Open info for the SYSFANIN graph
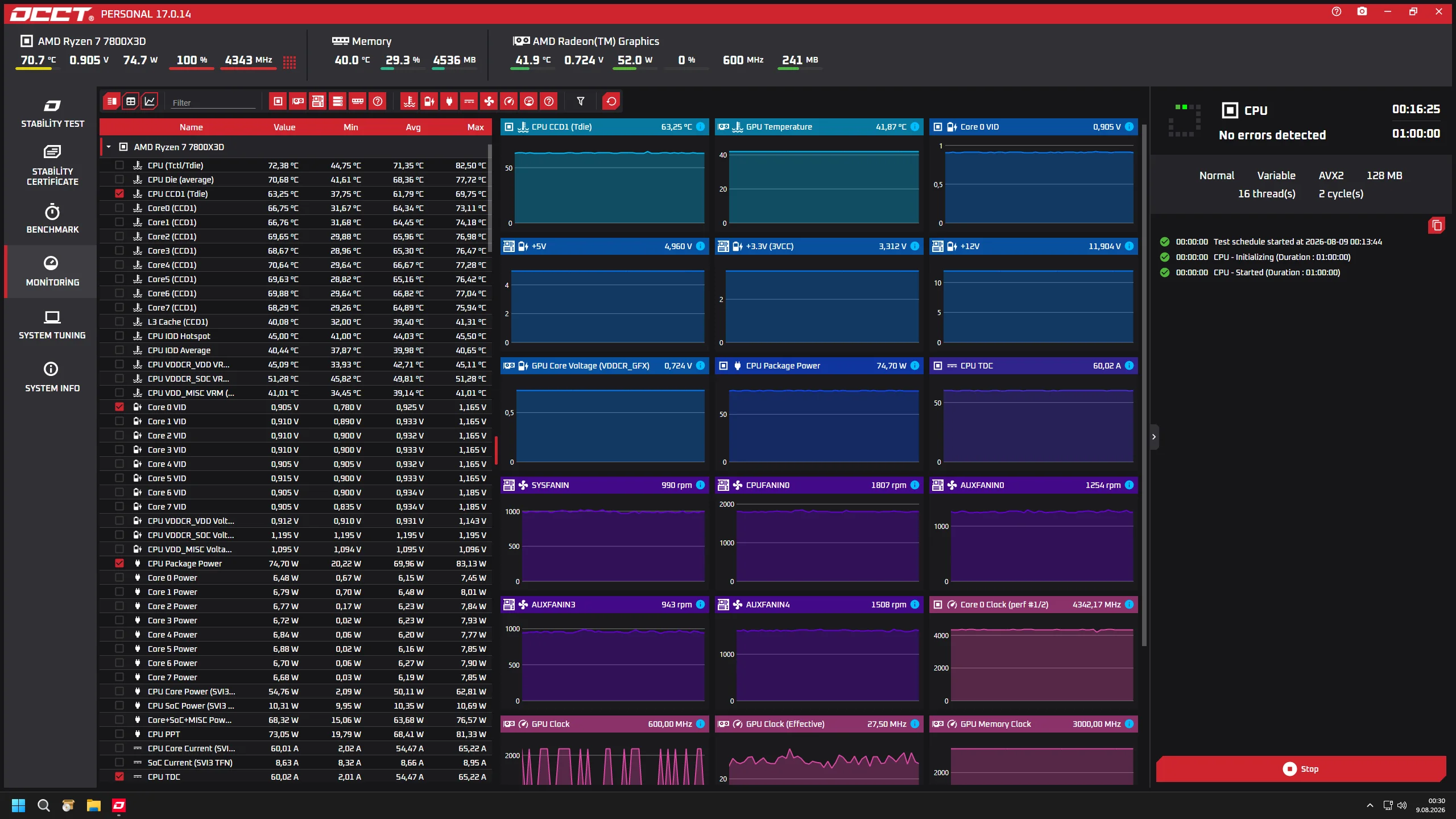The width and height of the screenshot is (1456, 819). 701,485
